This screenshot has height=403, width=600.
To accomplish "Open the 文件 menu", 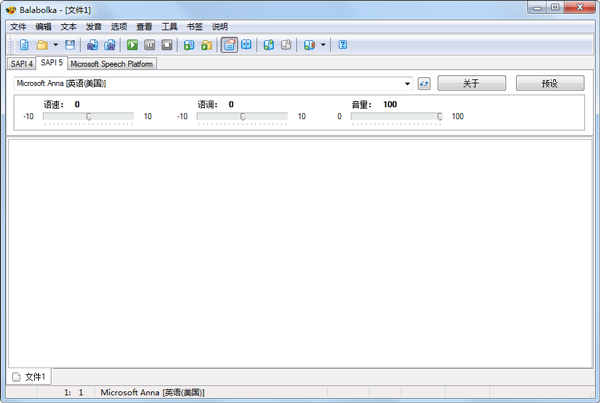I will point(18,27).
